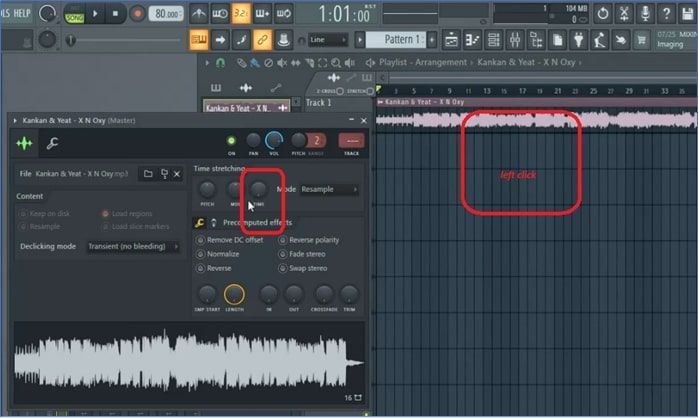Remove the loaded sample with the X icon

(x=177, y=174)
